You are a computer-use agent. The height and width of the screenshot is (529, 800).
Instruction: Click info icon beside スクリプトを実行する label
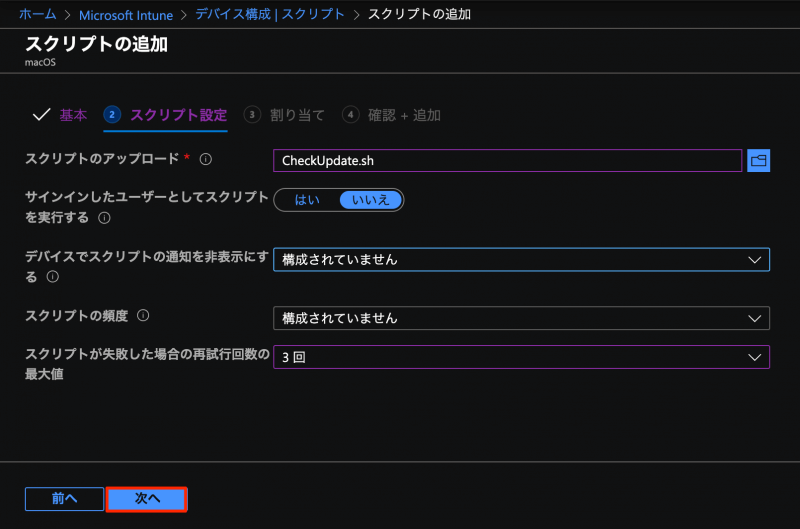[x=104, y=217]
